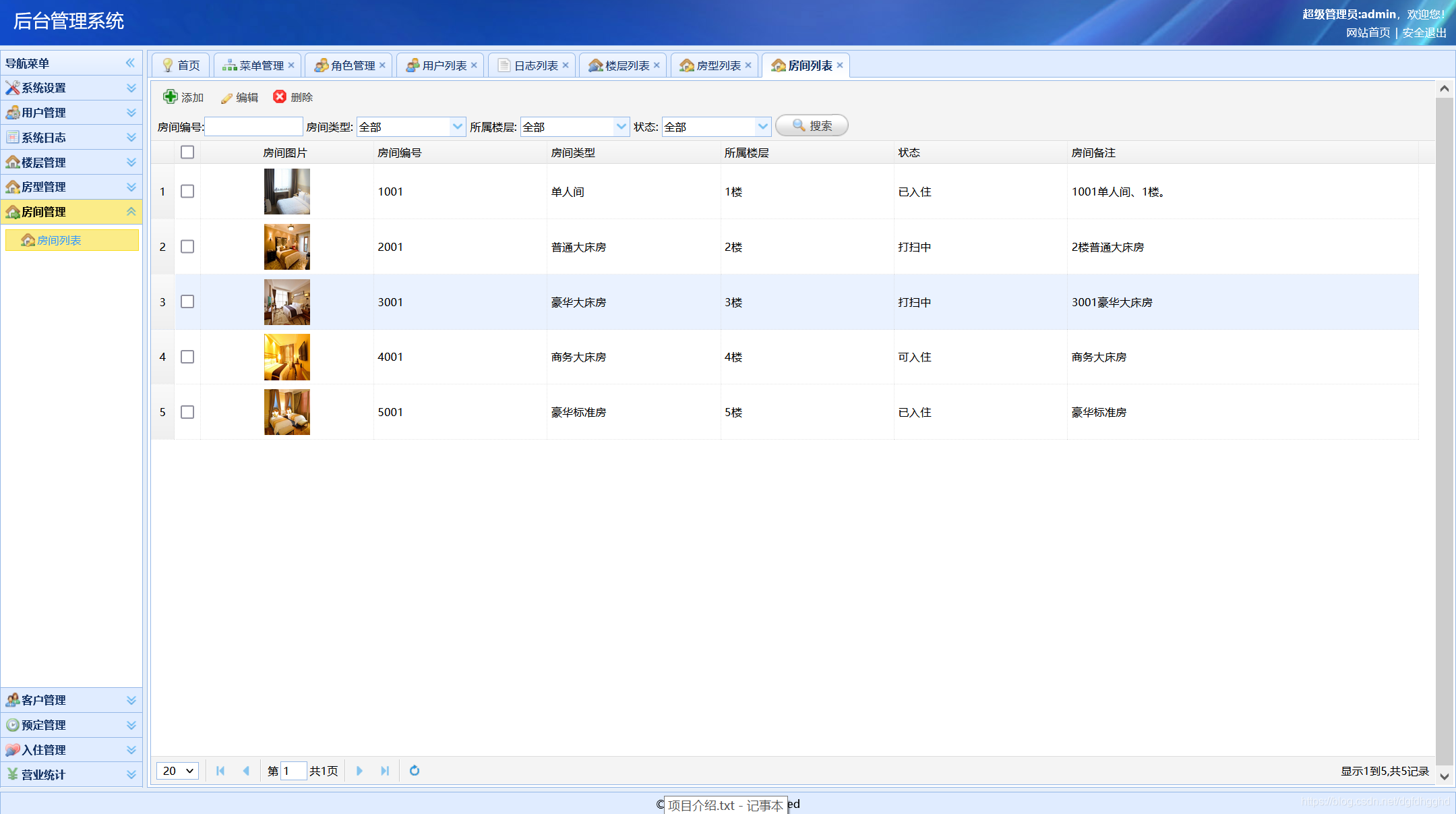Open room 4001 thumbnail image
Viewport: 1456px width, 814px height.
pyautogui.click(x=287, y=357)
